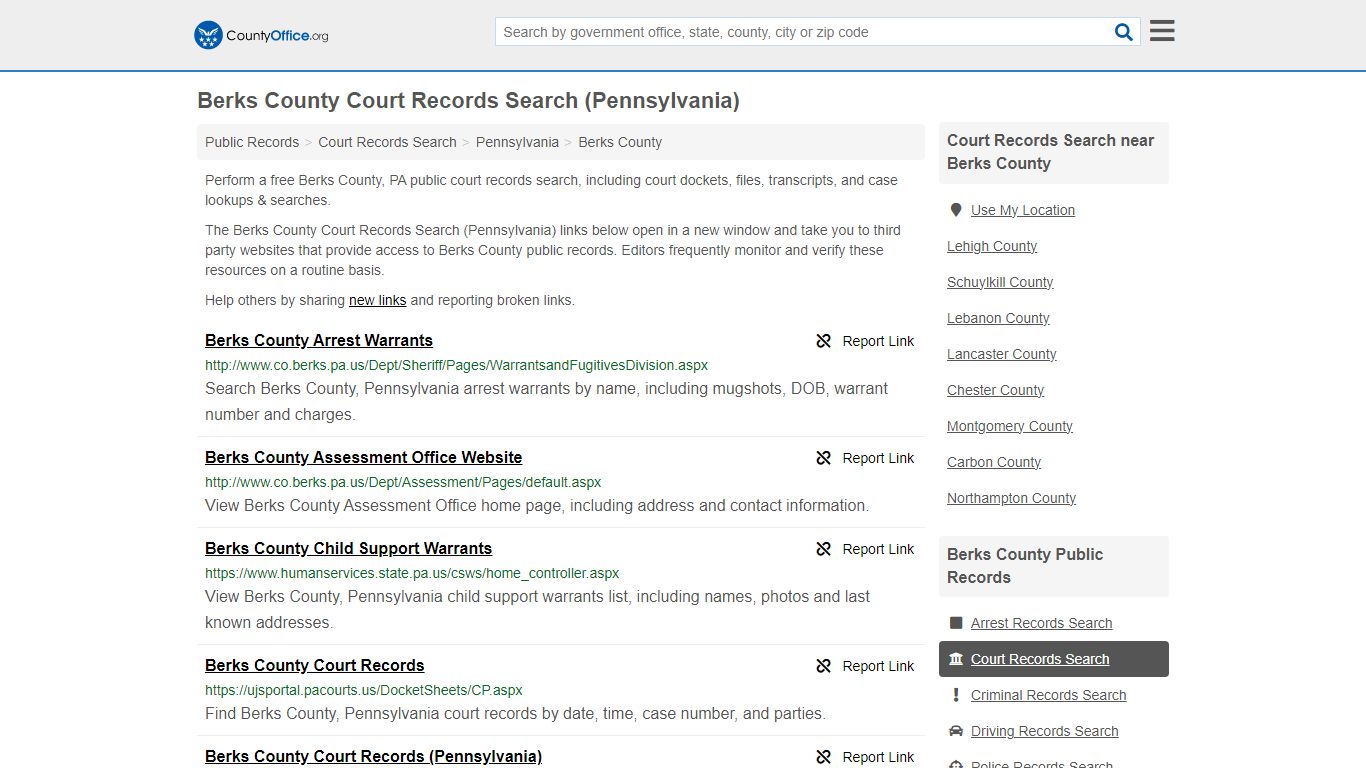Click the broken-link icon for Berks County Court Records
1366x768 pixels.
pyautogui.click(x=824, y=666)
